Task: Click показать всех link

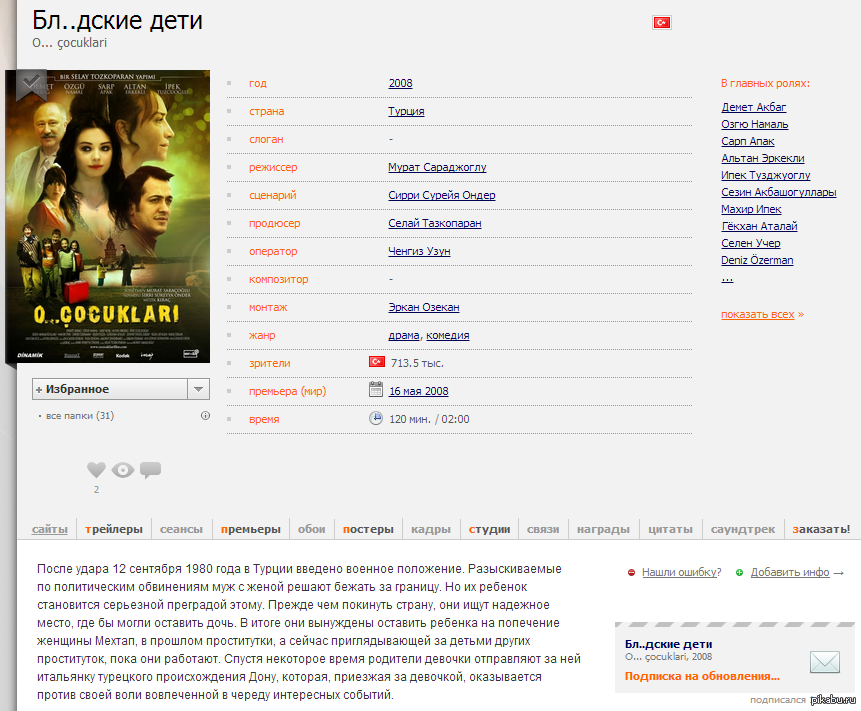Action: (x=758, y=315)
